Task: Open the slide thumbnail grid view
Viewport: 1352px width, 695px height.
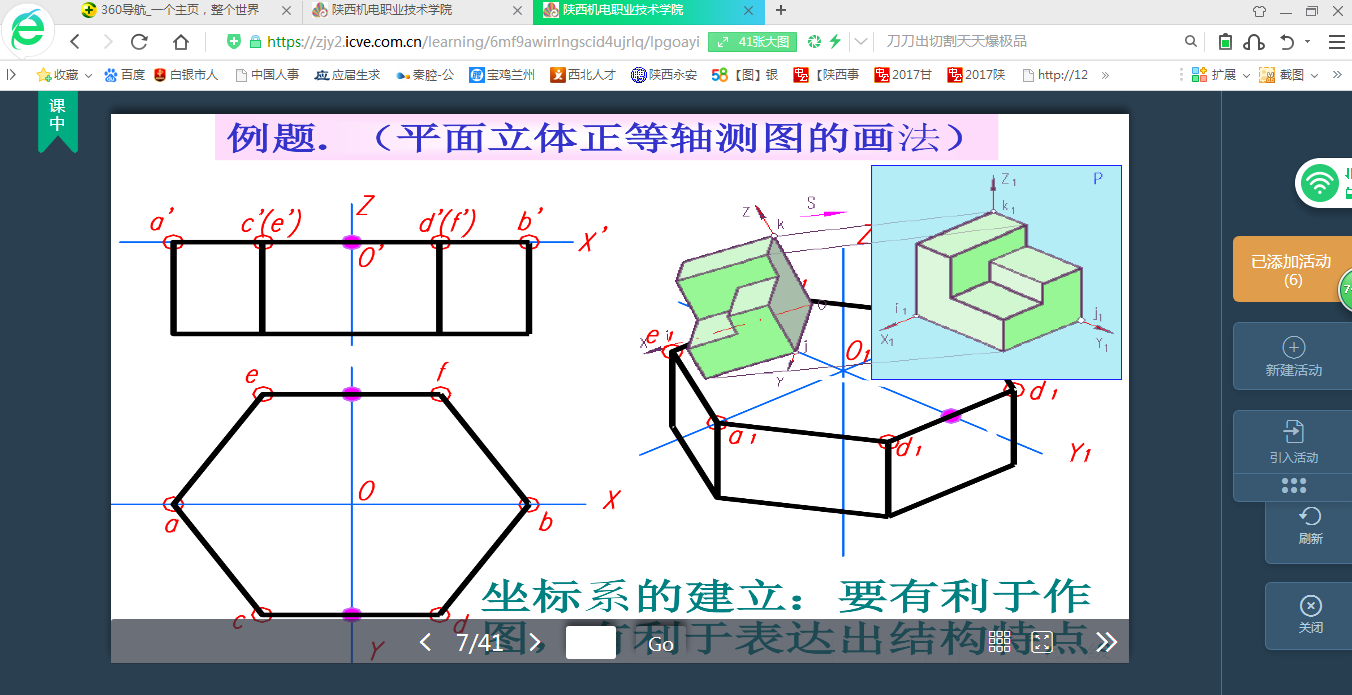Action: point(999,643)
